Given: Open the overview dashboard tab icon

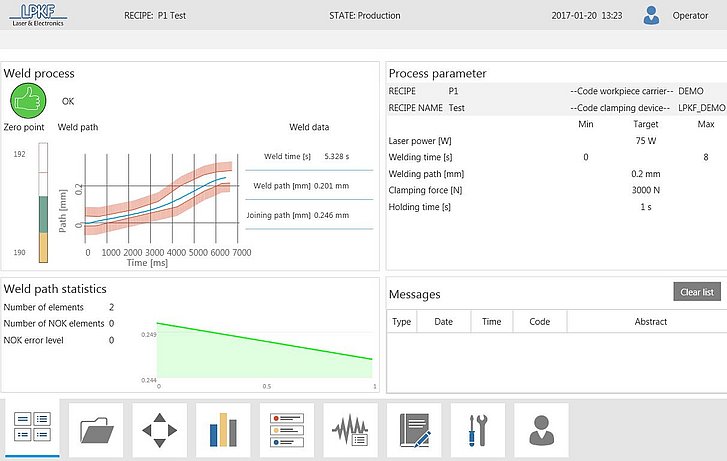Looking at the screenshot, I should click(x=32, y=428).
